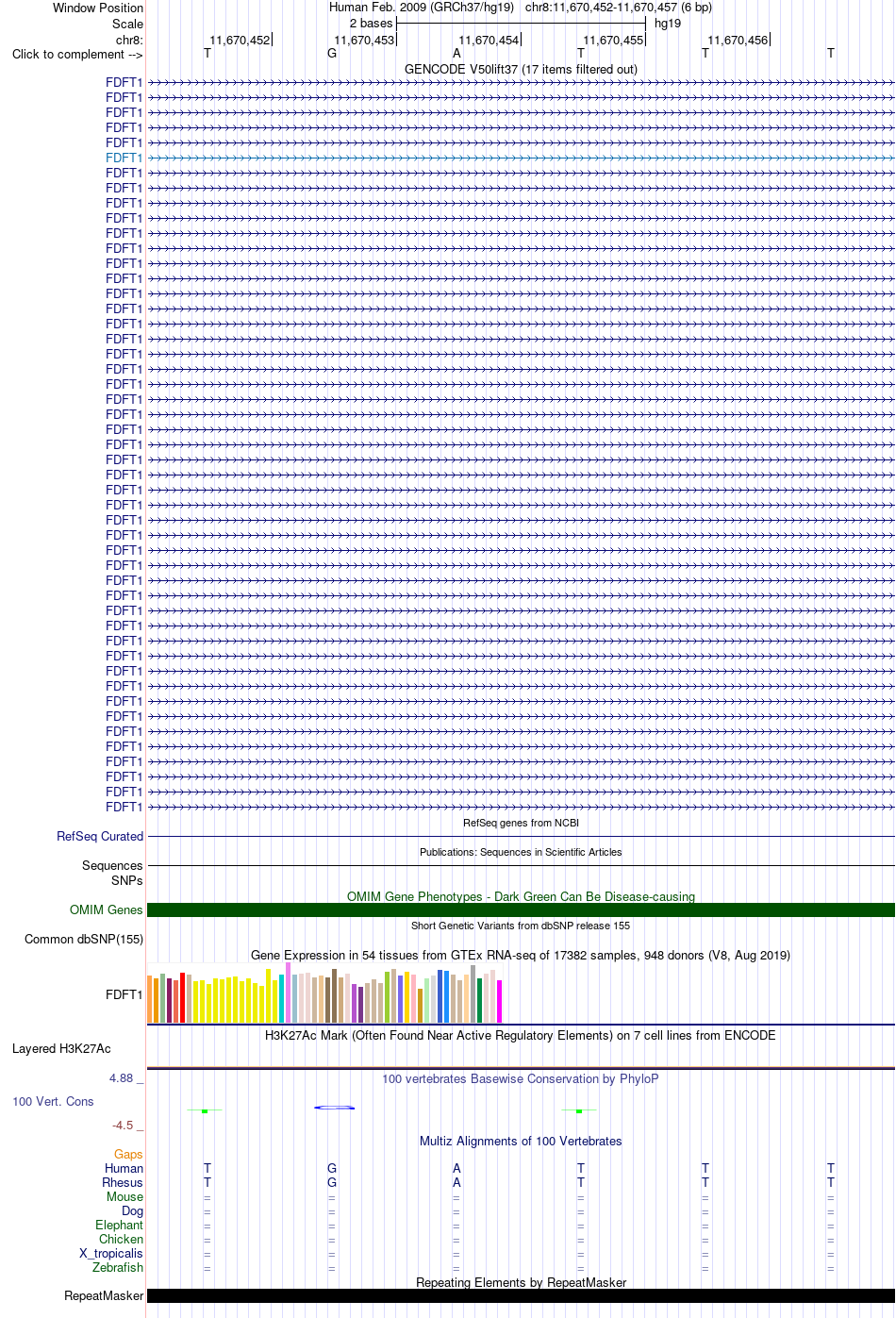Click the GTEx 'Gene Expression in 54 tissues' title
Screen dimensions: 896x1318
pyautogui.click(x=521, y=955)
